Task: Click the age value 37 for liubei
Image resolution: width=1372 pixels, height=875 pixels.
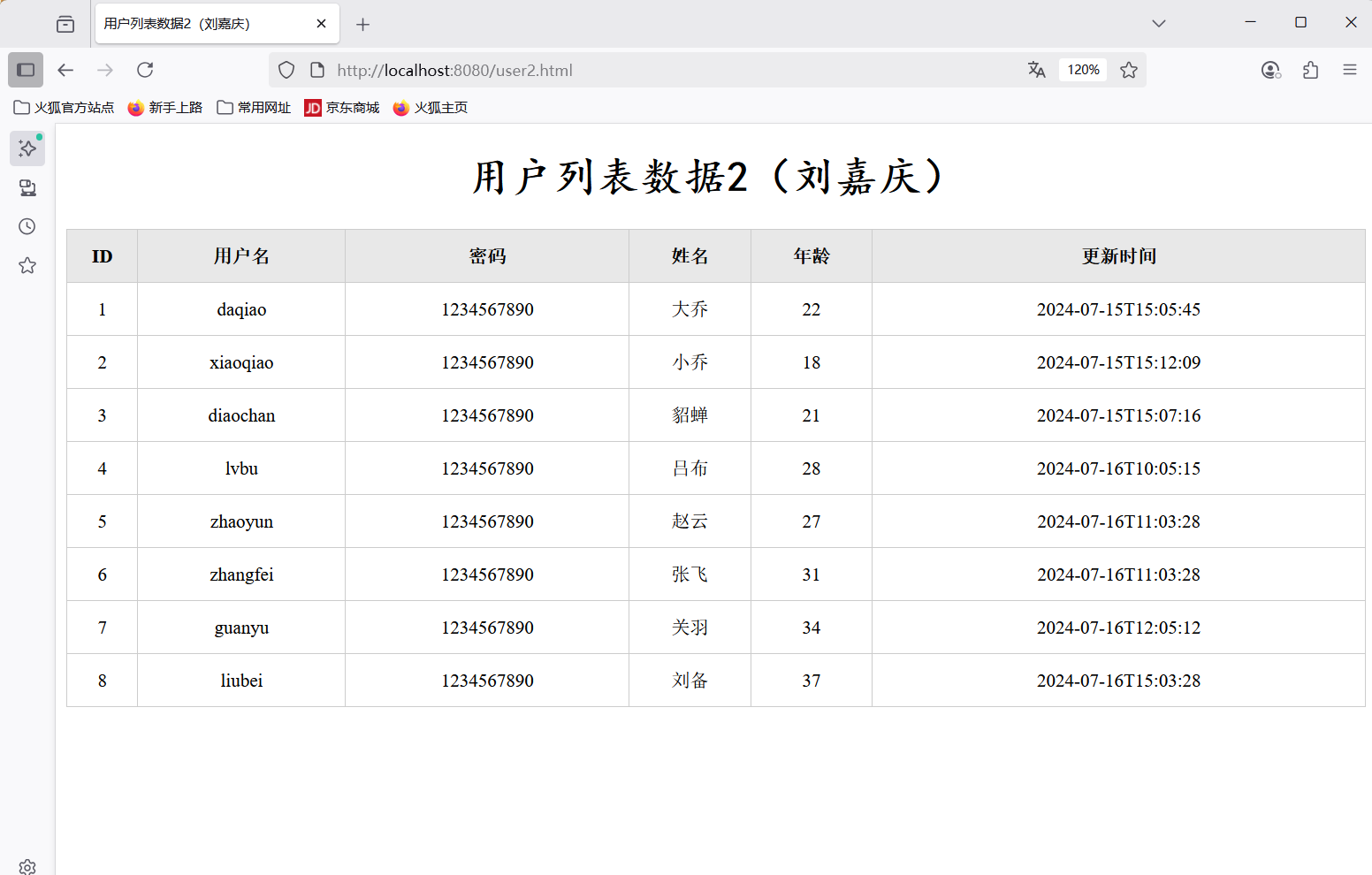Action: pyautogui.click(x=812, y=681)
